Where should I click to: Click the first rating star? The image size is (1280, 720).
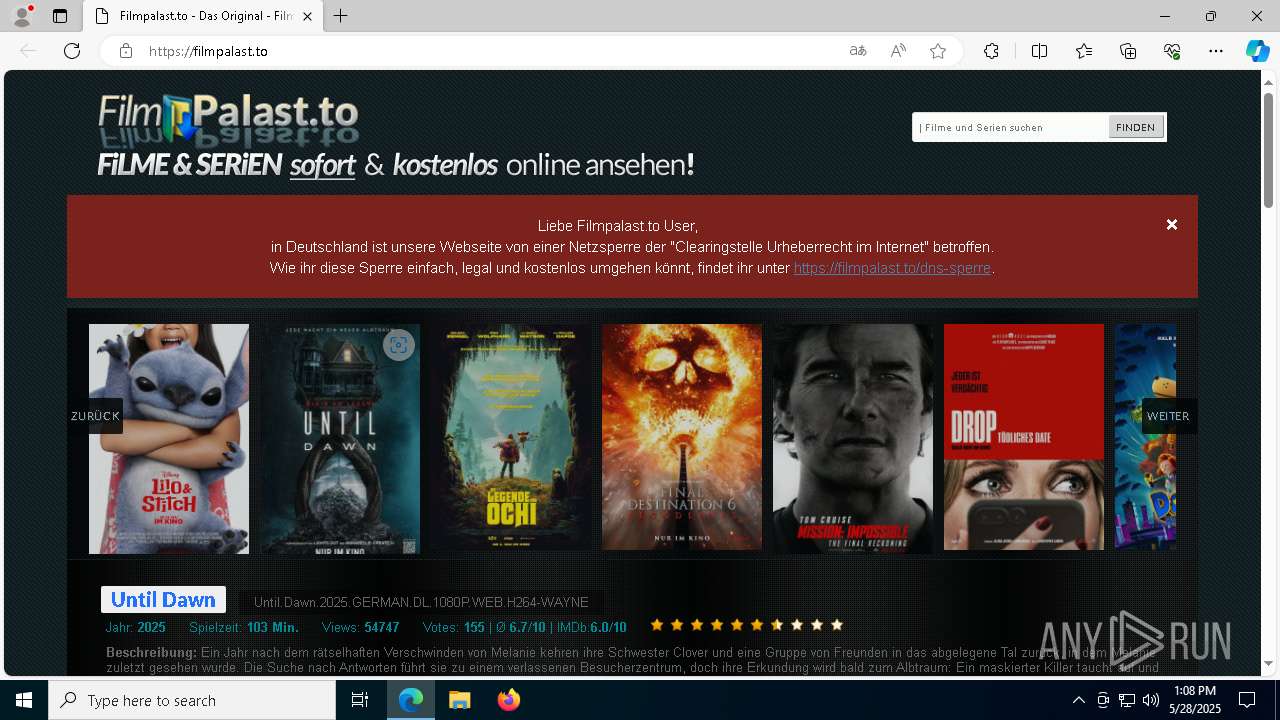(x=657, y=625)
